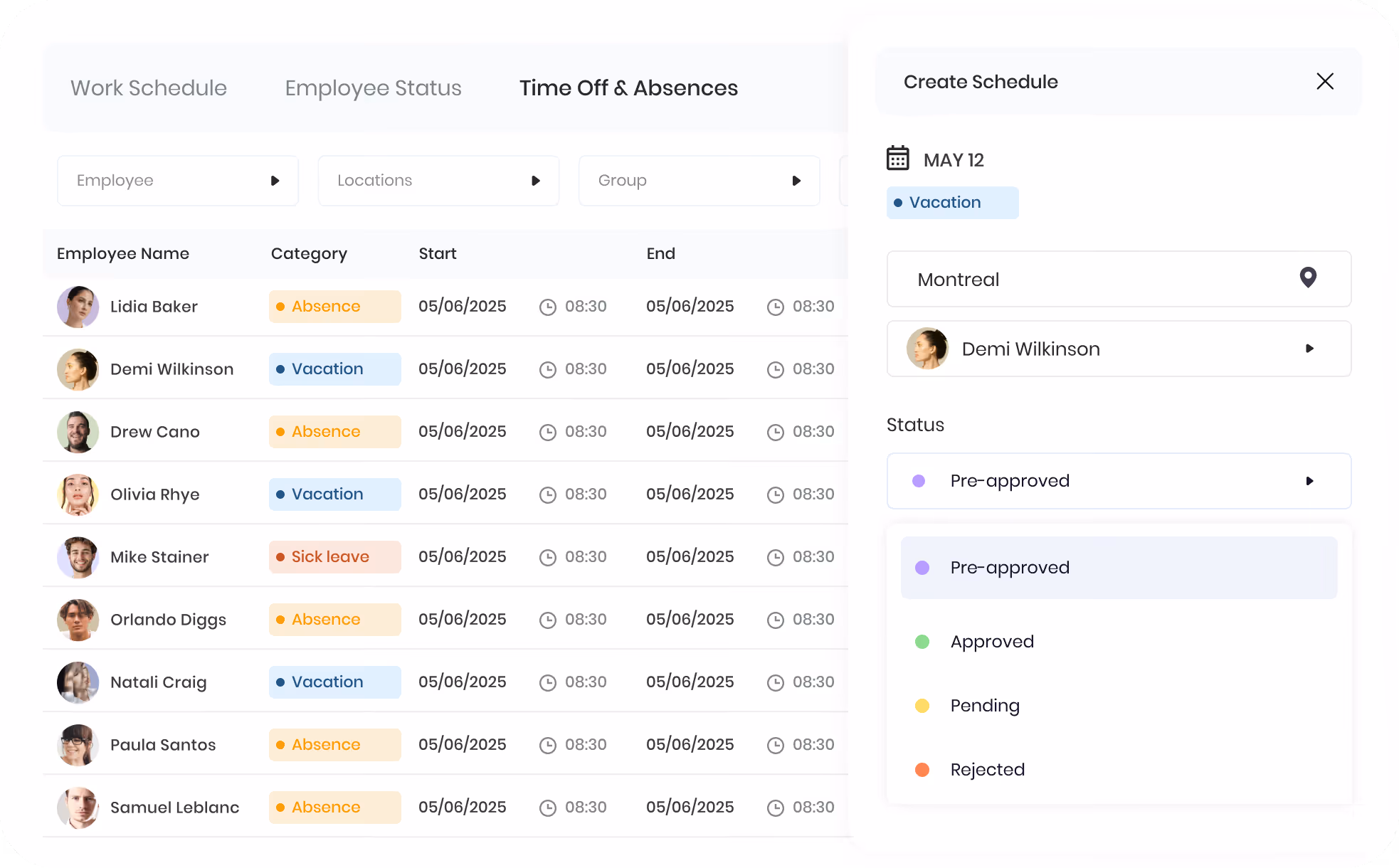The image size is (1399, 868).
Task: Click the location pin icon in Montreal field
Action: (1308, 277)
